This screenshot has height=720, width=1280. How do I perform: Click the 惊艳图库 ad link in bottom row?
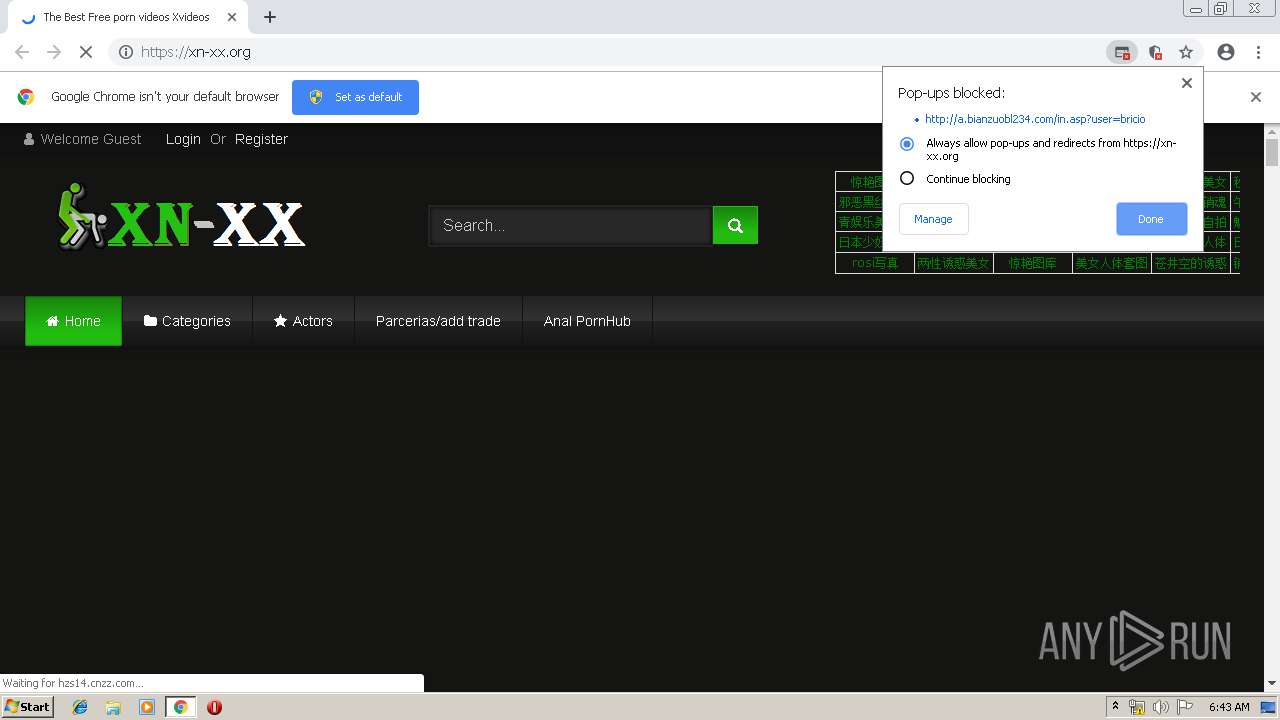click(1033, 263)
